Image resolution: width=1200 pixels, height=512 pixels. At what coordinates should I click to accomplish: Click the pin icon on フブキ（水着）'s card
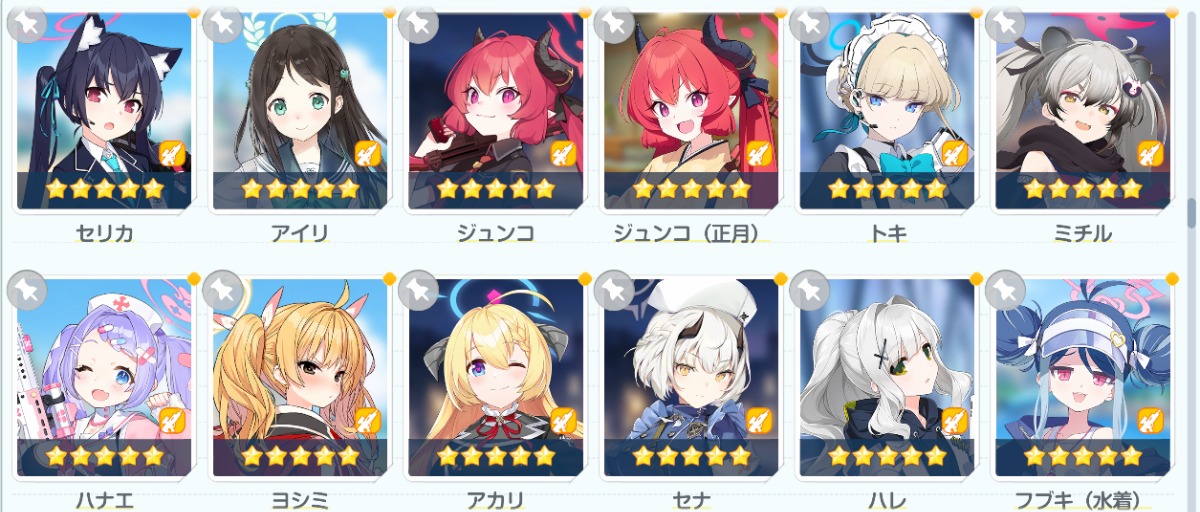click(x=1005, y=290)
